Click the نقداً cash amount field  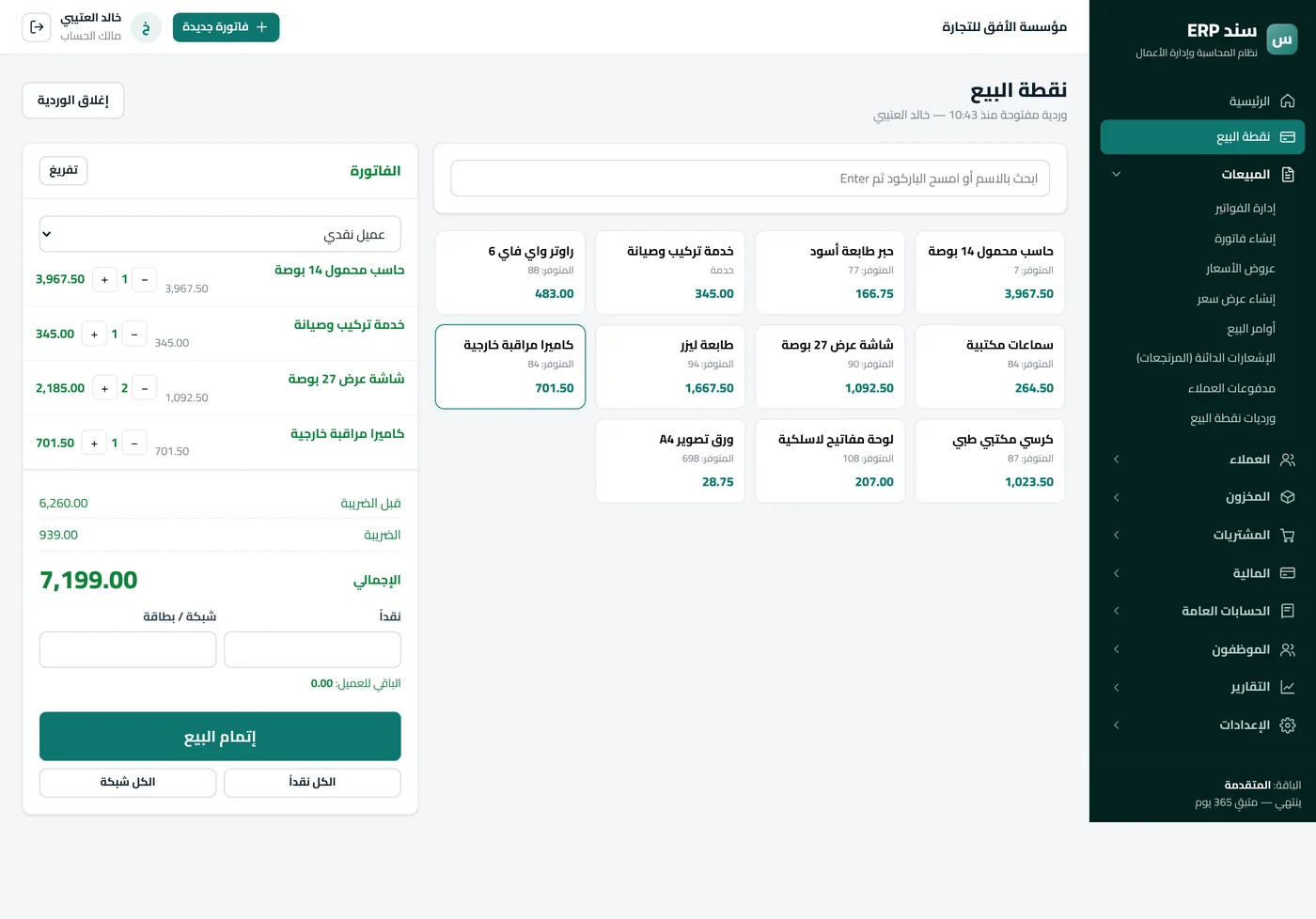(312, 649)
